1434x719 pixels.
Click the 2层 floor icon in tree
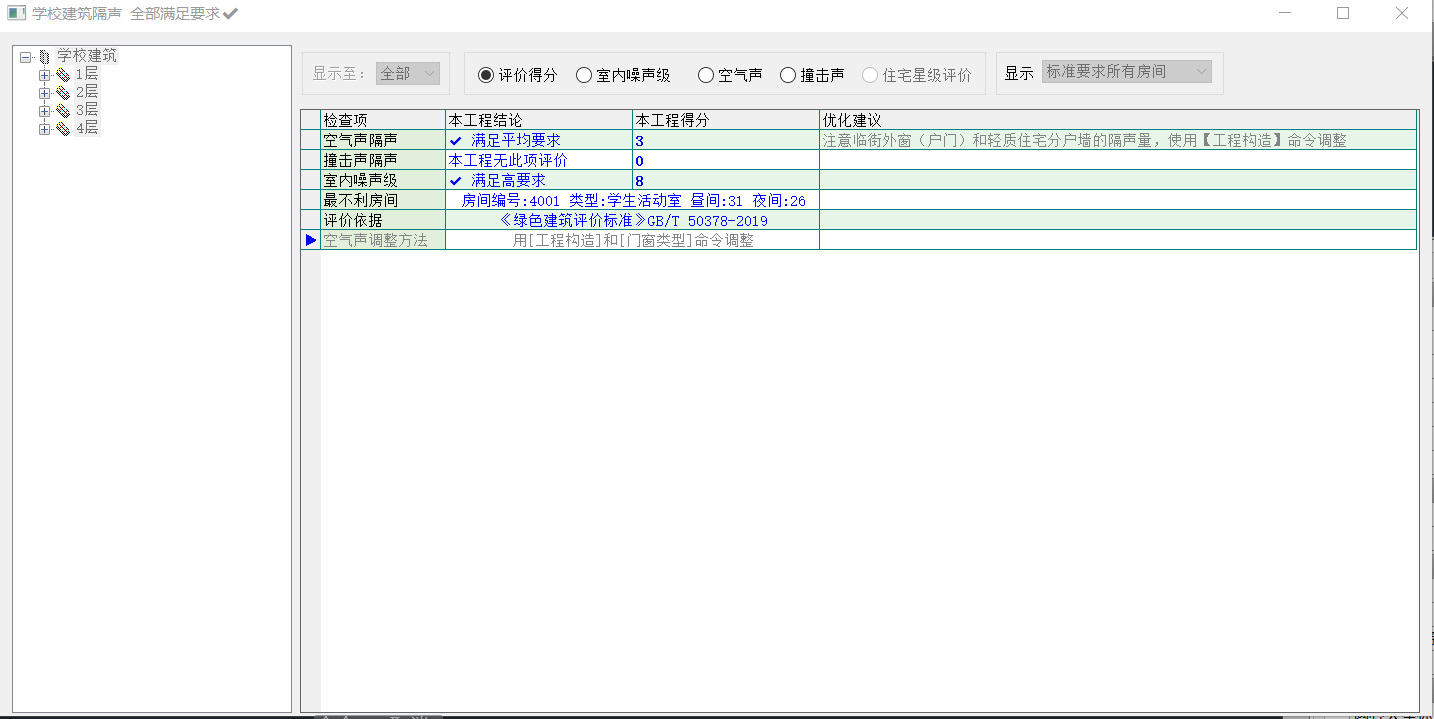click(63, 93)
